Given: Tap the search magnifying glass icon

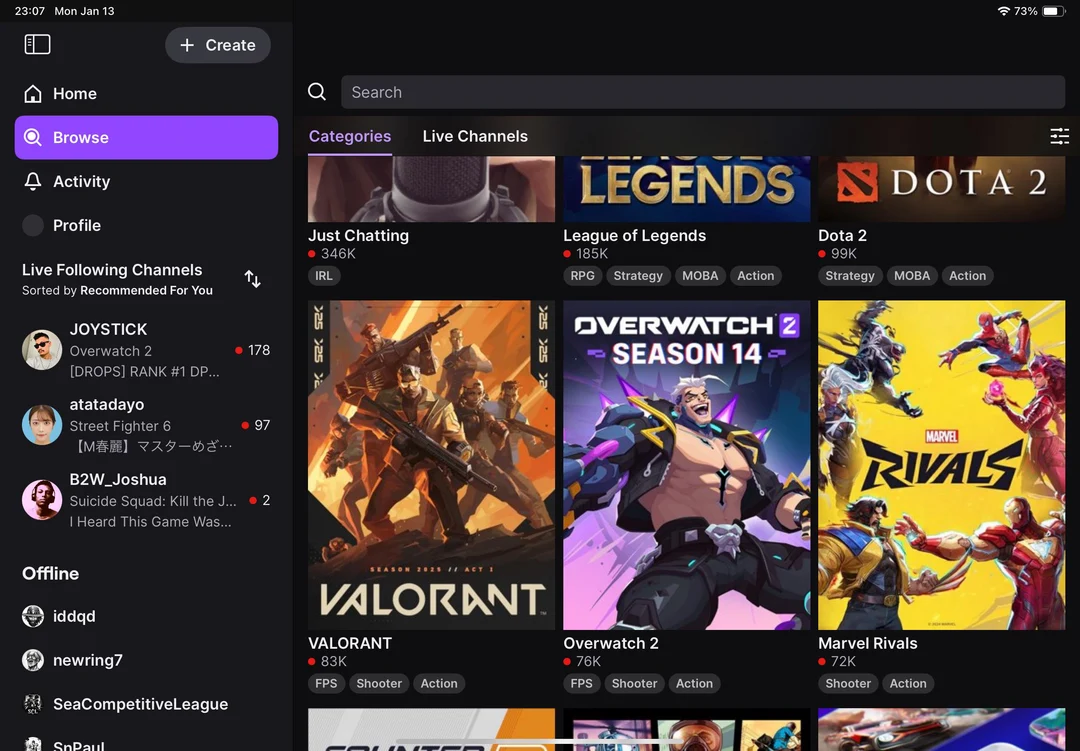Looking at the screenshot, I should [316, 91].
